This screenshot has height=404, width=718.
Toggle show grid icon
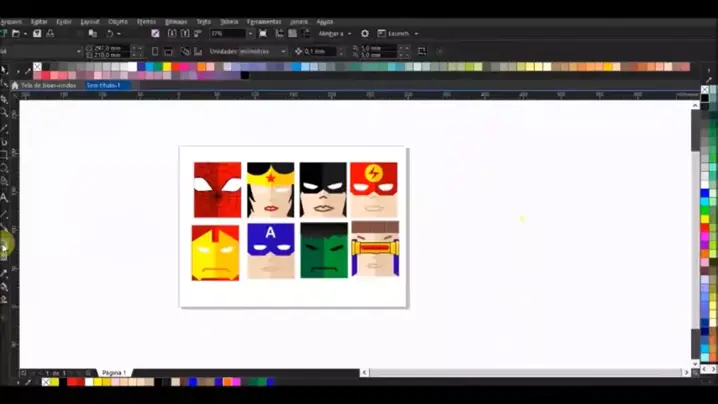292,33
